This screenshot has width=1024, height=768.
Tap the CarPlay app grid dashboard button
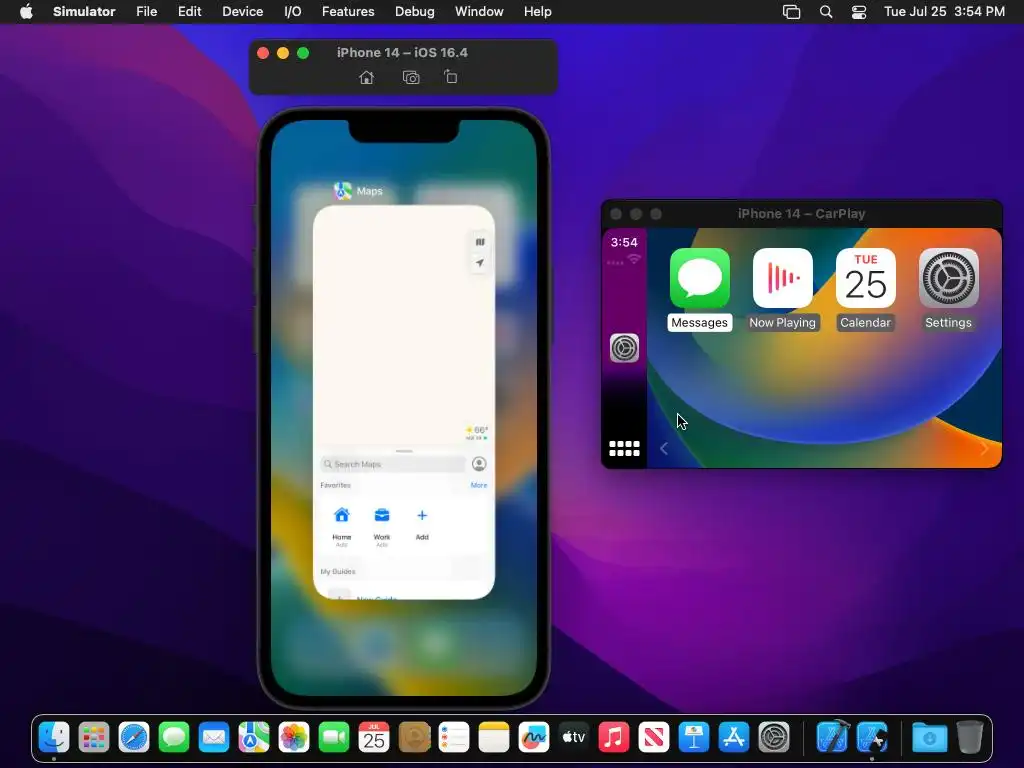point(624,449)
